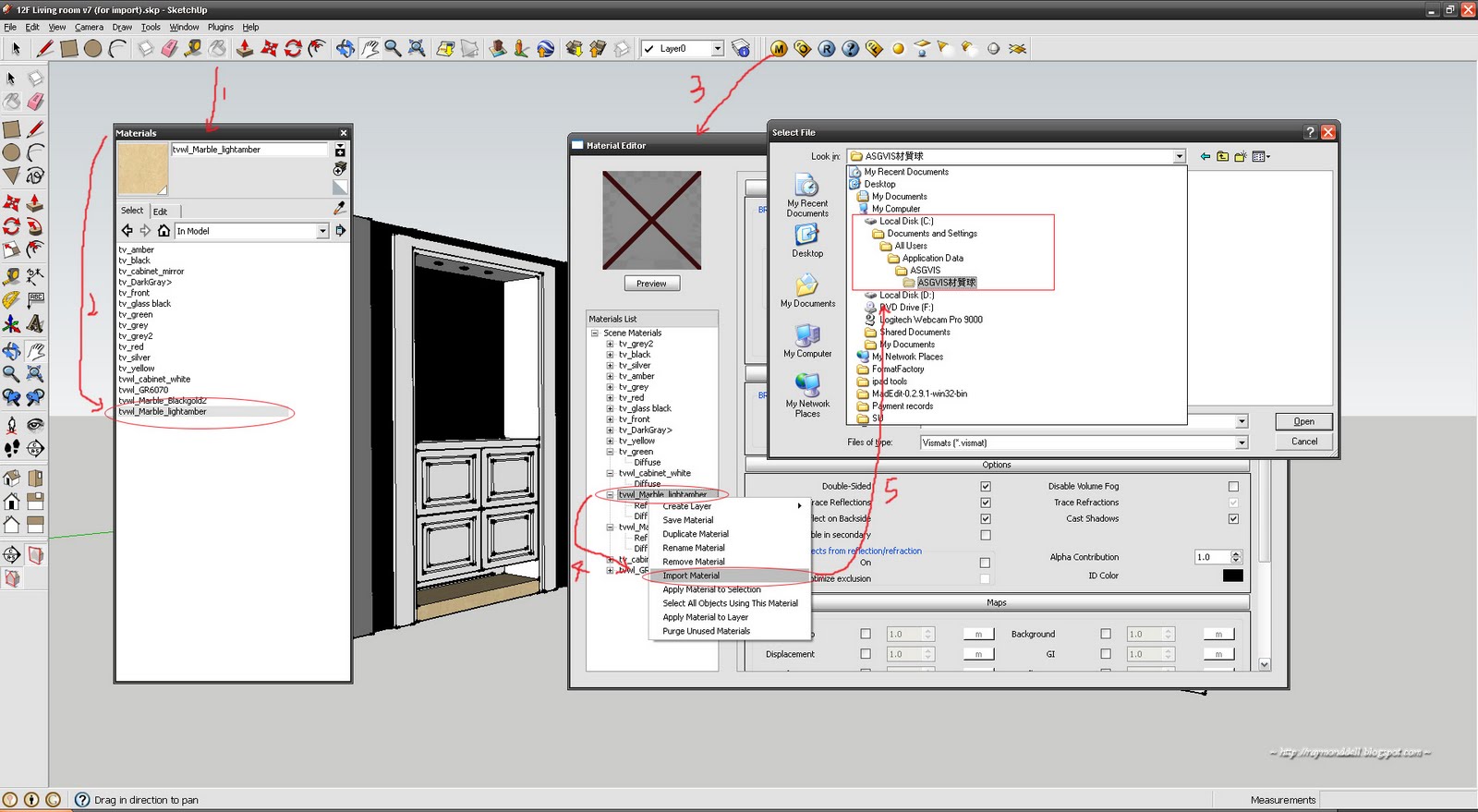Open My Network Places shortcut in places bar
The image size is (1478, 812).
(807, 395)
